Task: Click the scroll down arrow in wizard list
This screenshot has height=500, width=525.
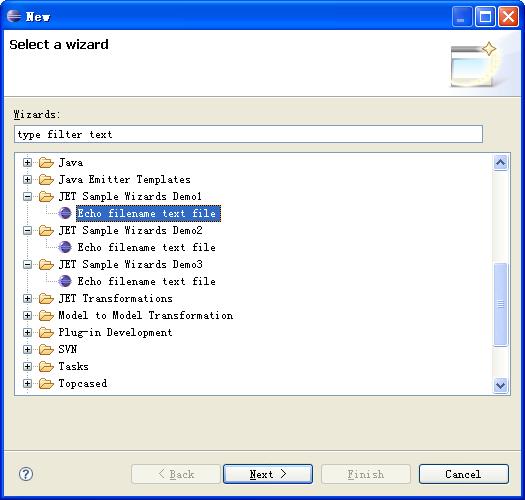Action: pyautogui.click(x=501, y=385)
